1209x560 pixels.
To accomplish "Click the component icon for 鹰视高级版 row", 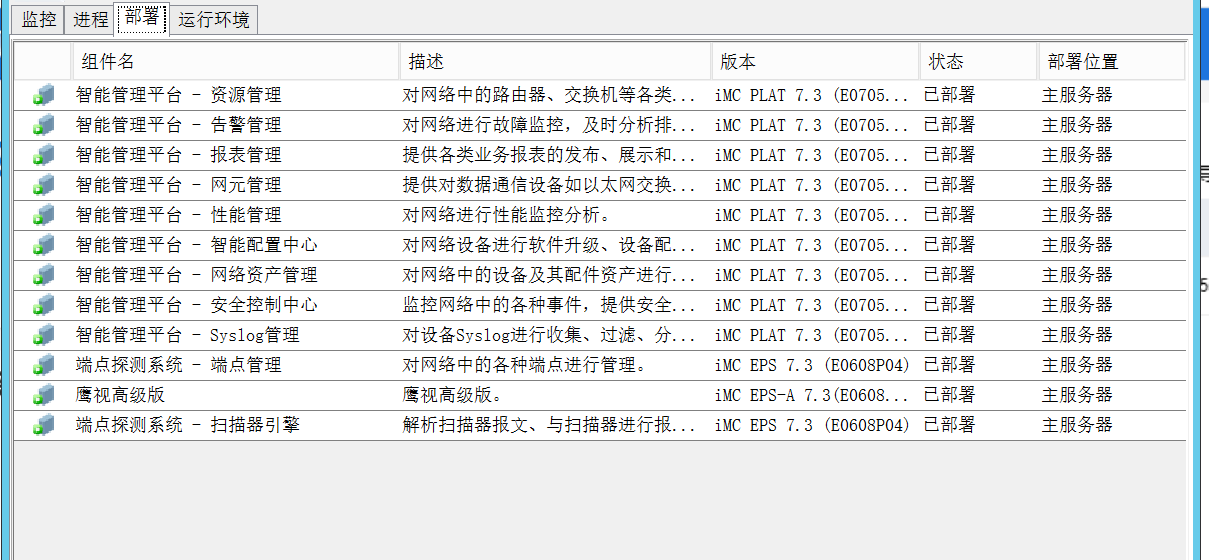I will coord(43,395).
